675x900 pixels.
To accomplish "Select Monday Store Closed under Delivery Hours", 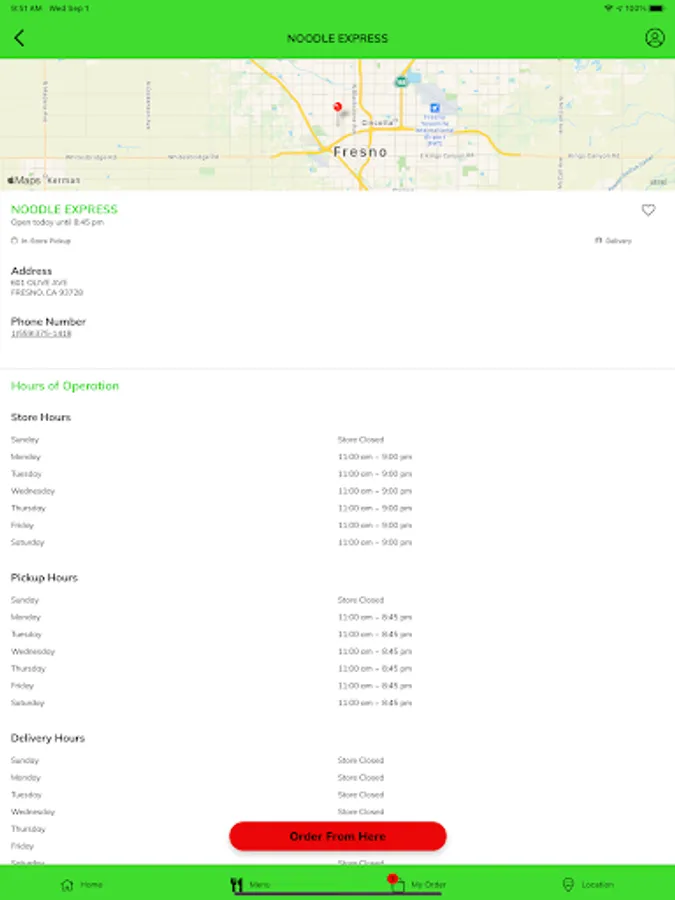I will tap(360, 778).
